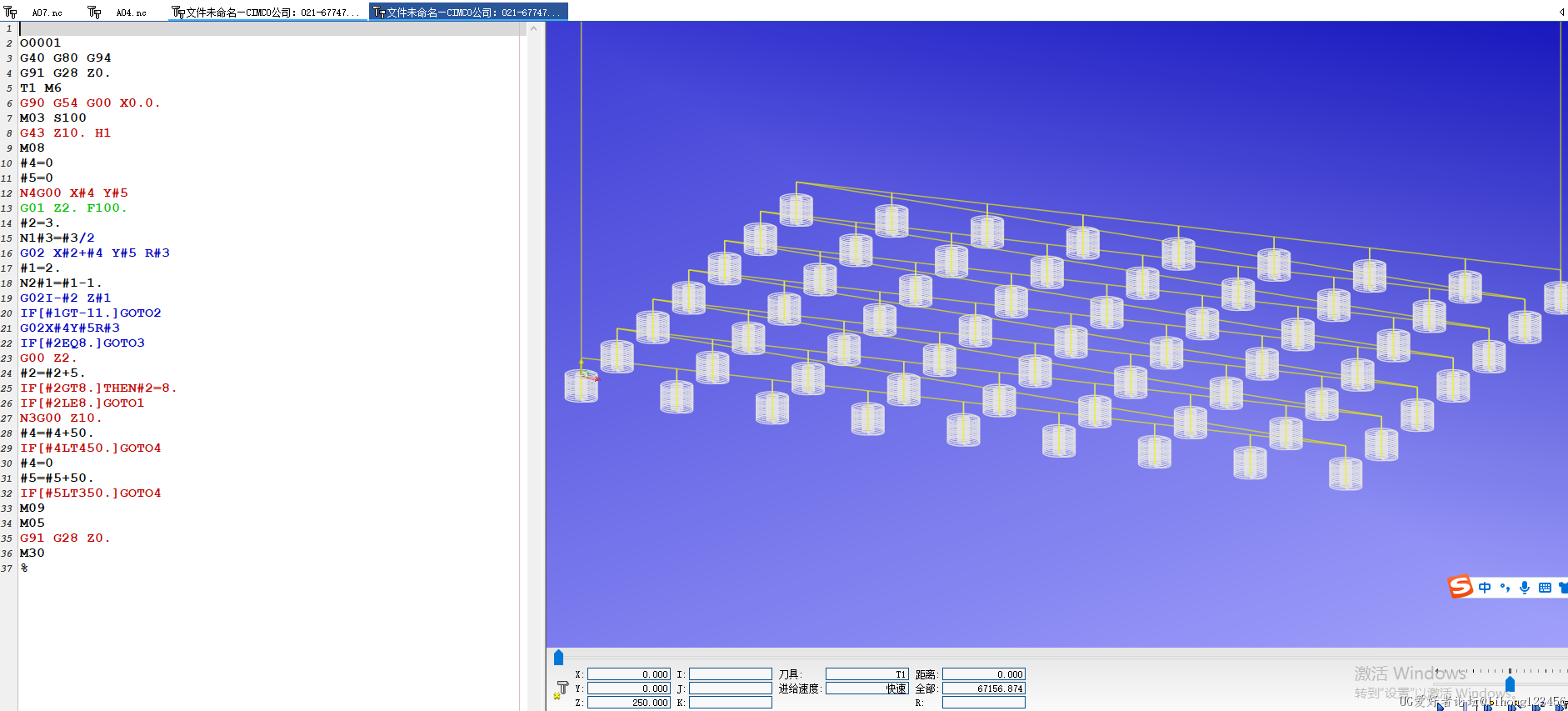The width and height of the screenshot is (1568, 711).
Task: Click code line M03 S100
Action: click(52, 118)
